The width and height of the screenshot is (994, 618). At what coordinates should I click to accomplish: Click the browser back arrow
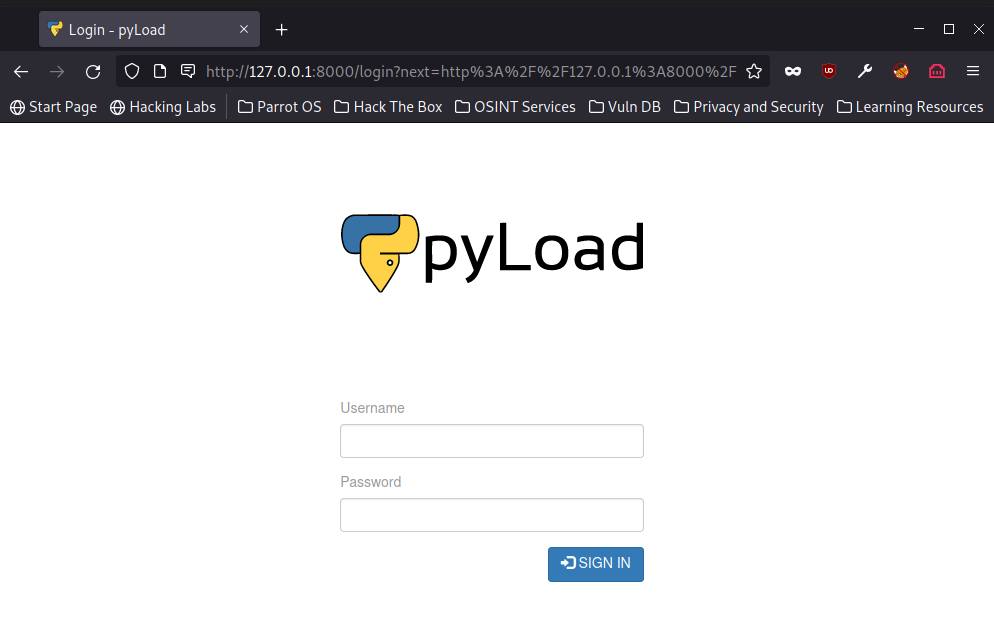tap(21, 72)
